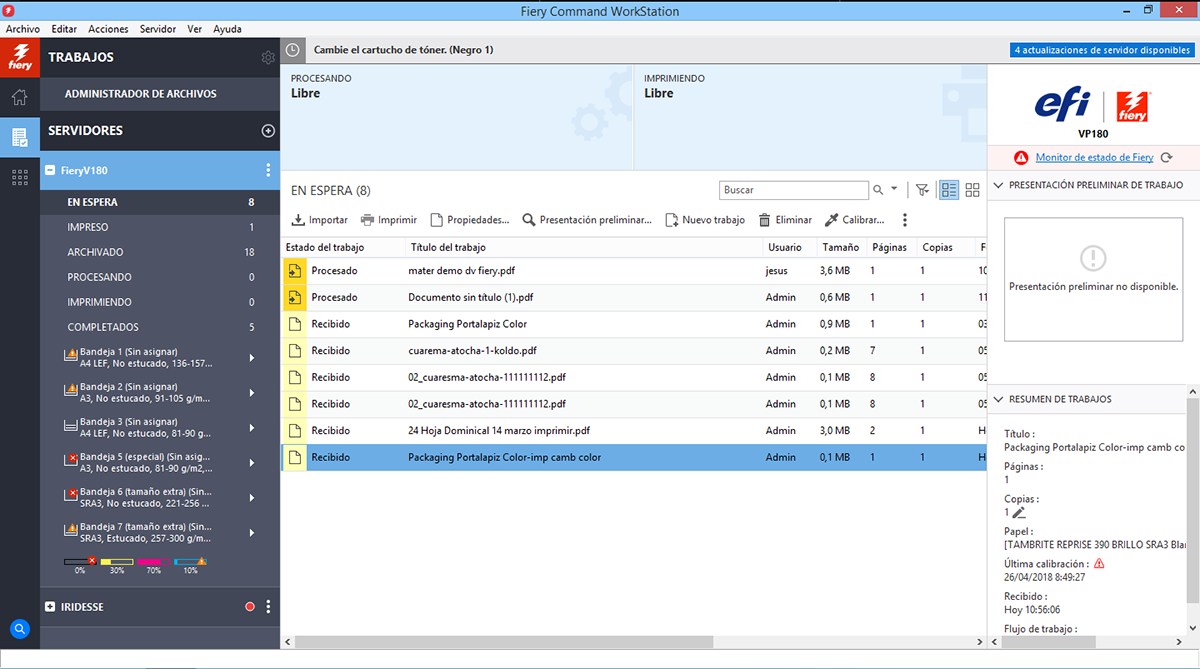Open Presentación preliminar magnifier tool
Screen dimensions: 1200x669
529,220
